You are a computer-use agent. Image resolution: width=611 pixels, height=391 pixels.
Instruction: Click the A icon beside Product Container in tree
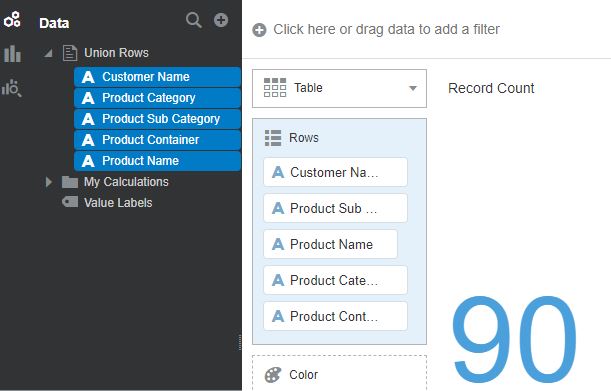point(88,140)
